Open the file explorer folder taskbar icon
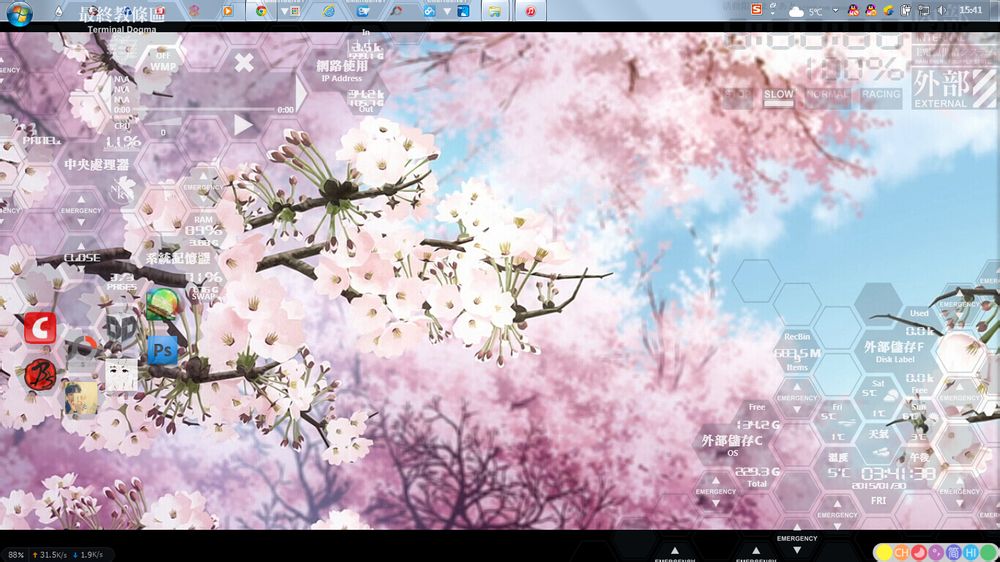1000x562 pixels. 495,11
